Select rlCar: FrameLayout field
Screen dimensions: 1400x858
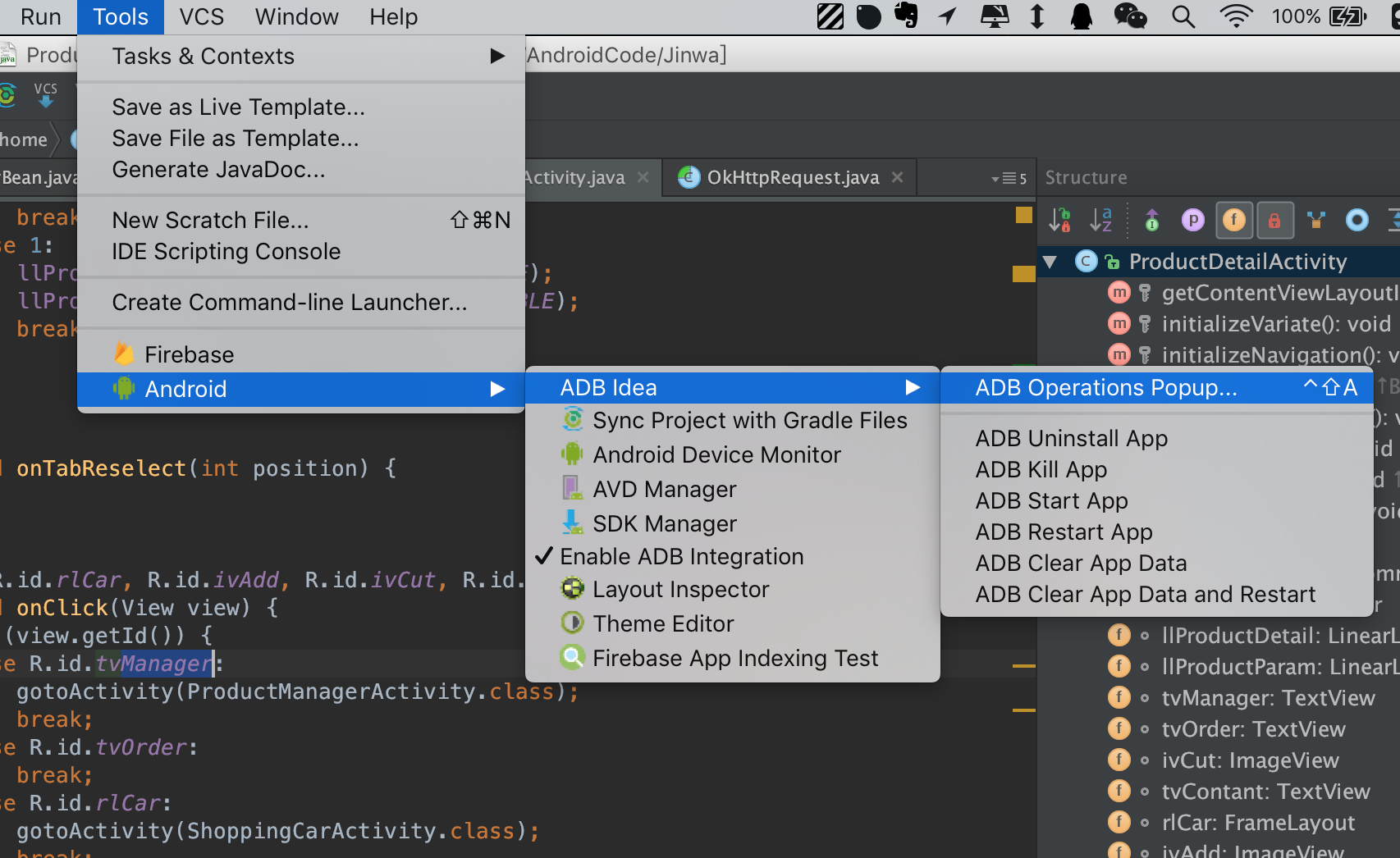click(1258, 823)
